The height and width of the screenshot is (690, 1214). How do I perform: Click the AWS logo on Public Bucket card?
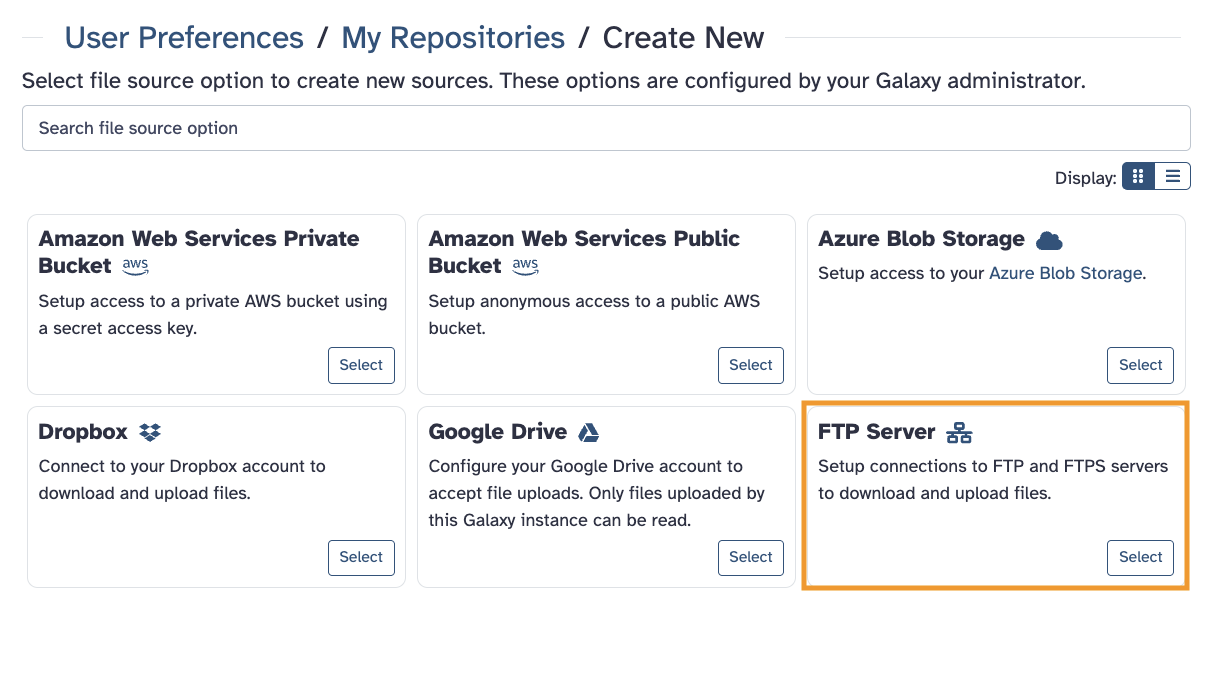click(525, 266)
